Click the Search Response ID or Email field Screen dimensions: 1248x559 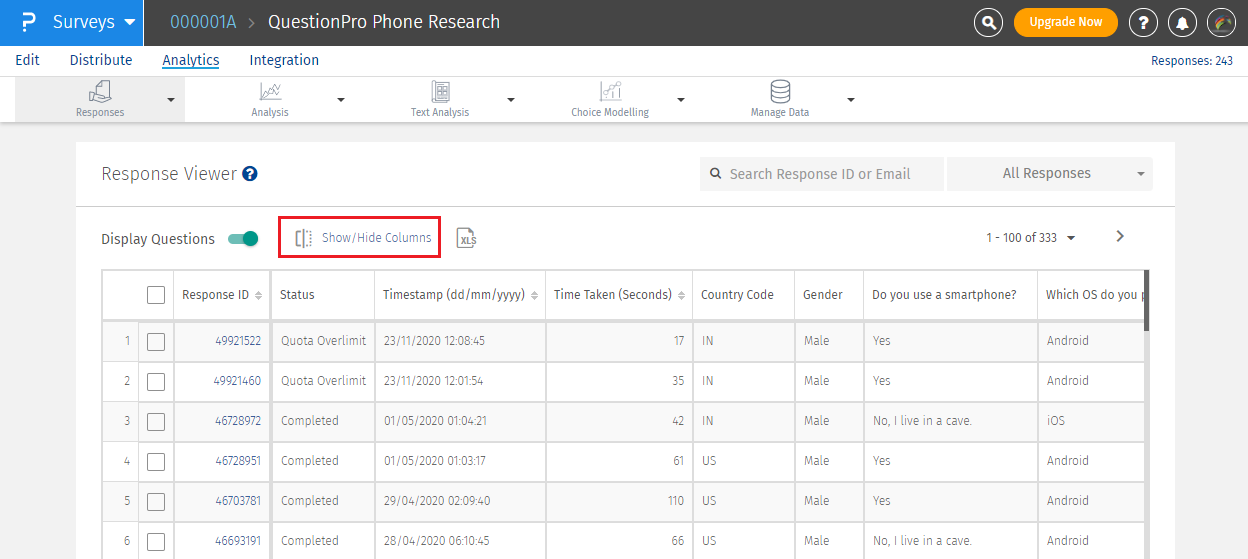point(822,173)
